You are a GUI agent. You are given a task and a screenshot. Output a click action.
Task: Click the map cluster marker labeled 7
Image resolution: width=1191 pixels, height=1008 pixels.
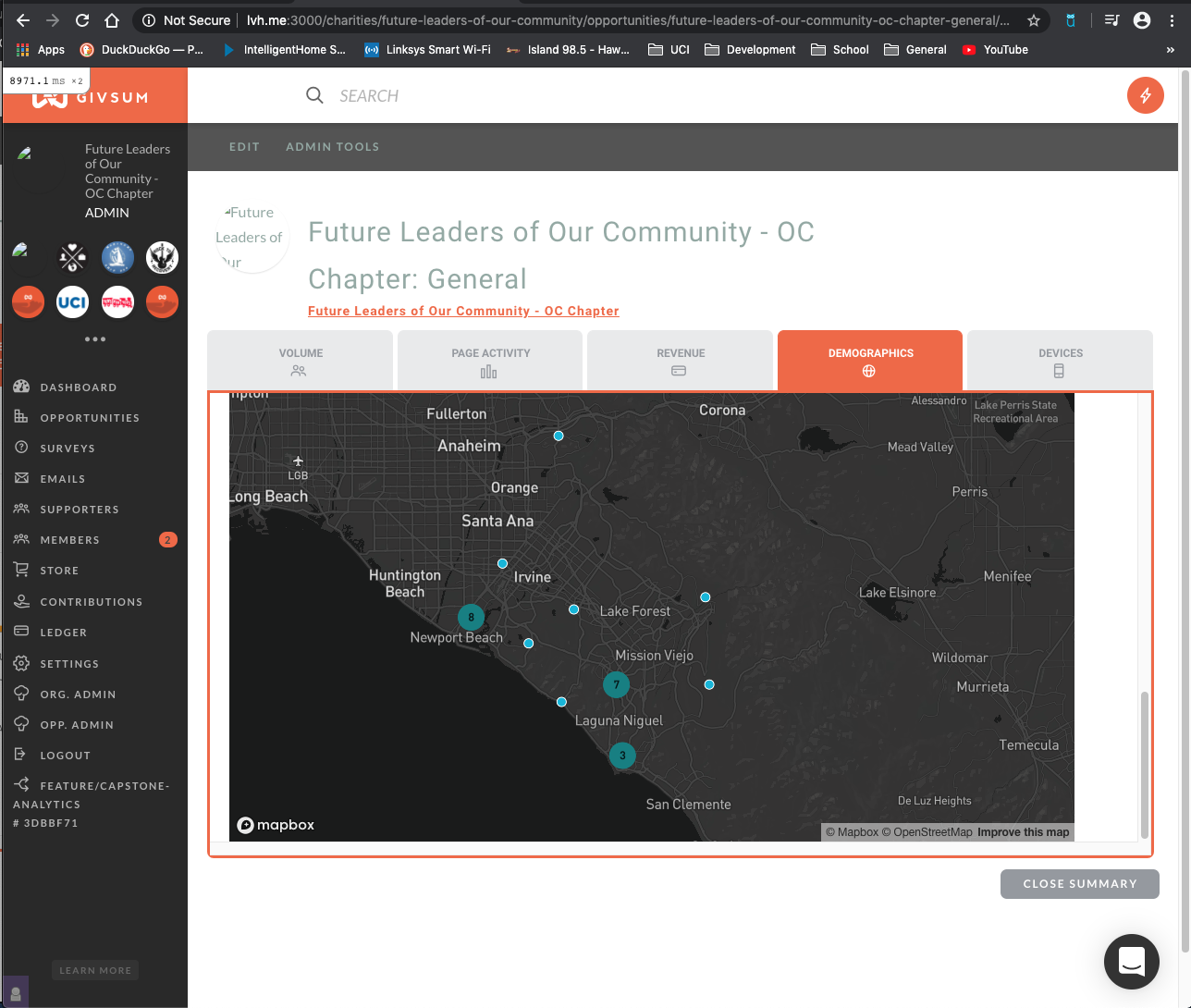(x=616, y=684)
